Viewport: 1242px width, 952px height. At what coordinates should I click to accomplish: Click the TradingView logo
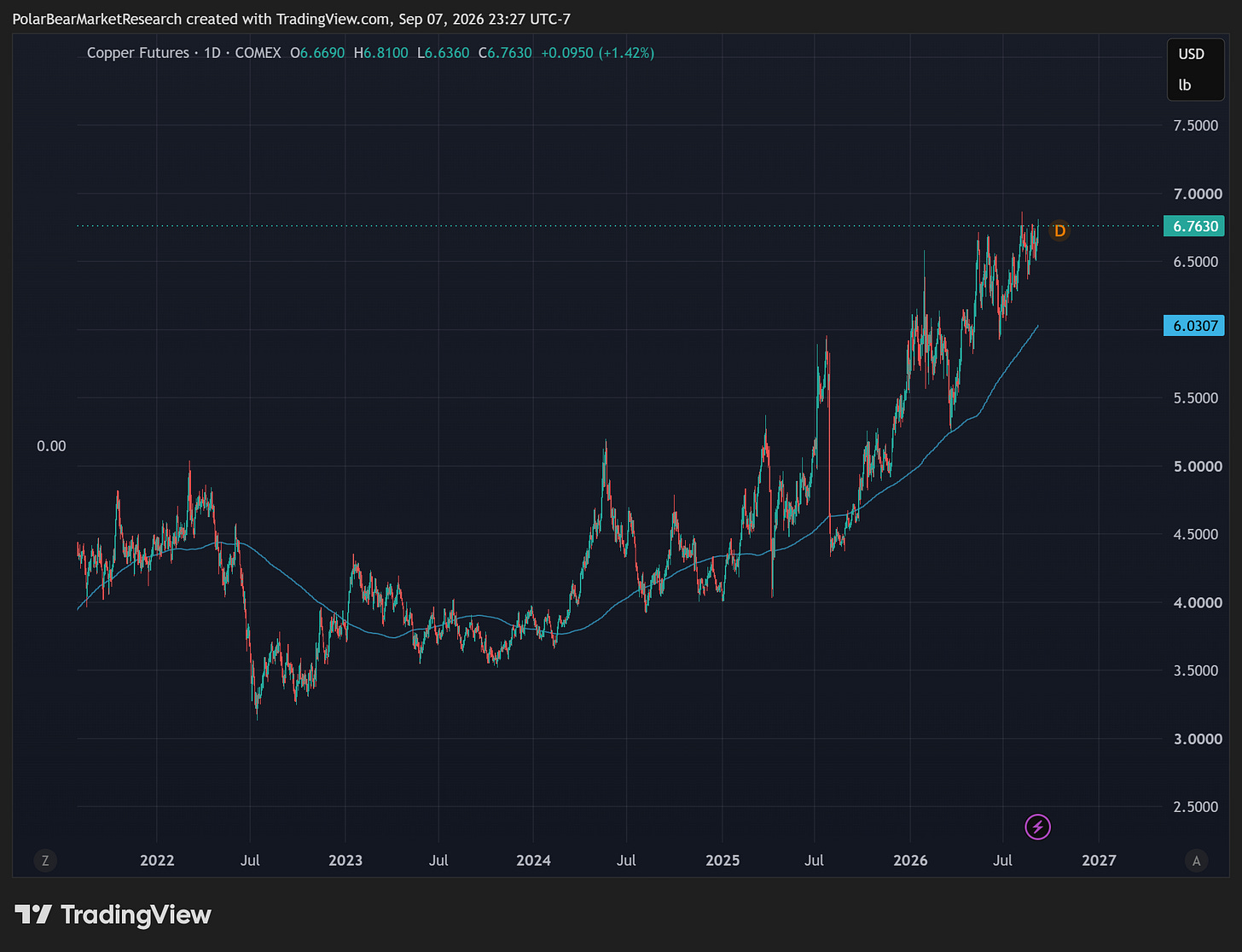[34, 914]
